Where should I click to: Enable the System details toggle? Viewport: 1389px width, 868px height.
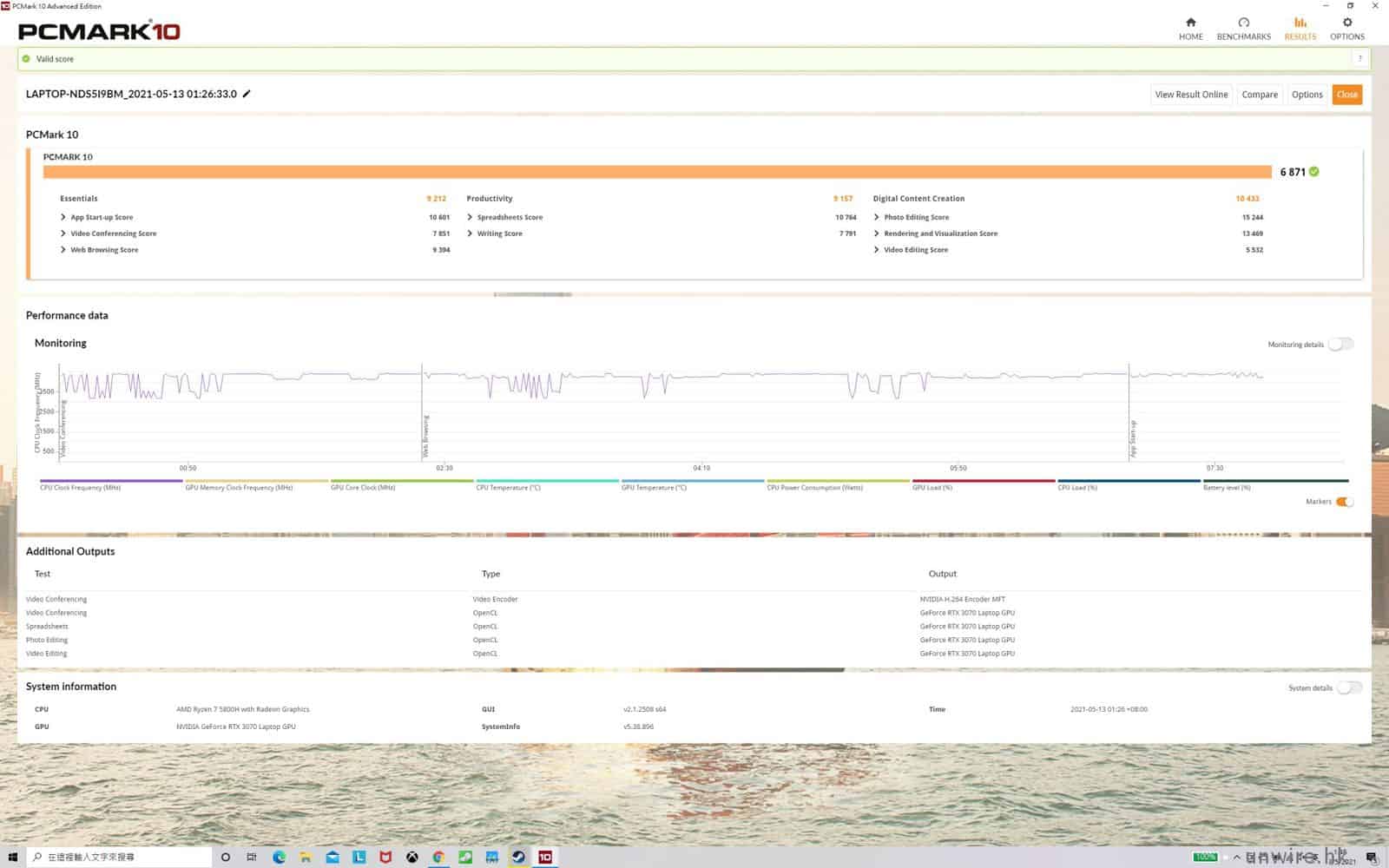(1349, 687)
